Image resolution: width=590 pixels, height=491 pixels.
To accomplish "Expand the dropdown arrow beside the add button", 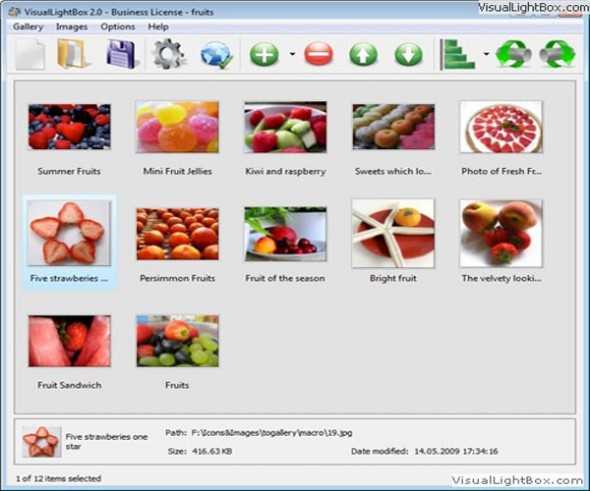I will click(x=292, y=54).
